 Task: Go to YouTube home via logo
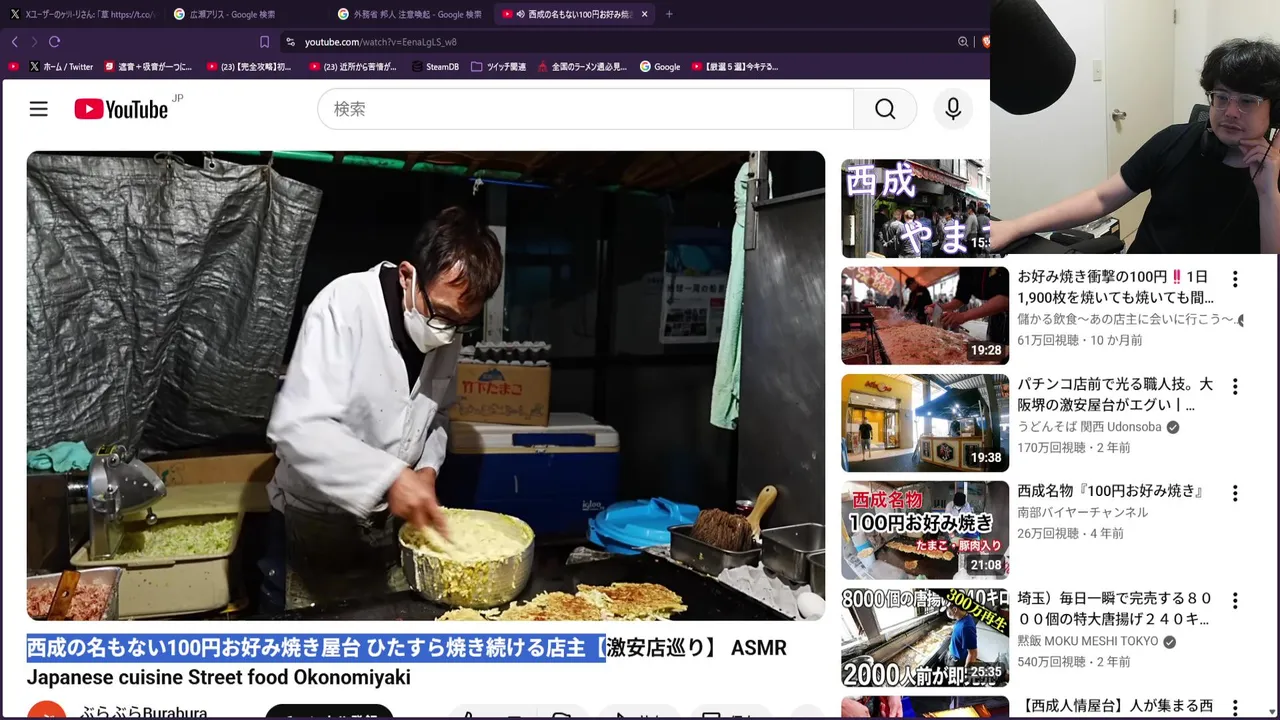pos(121,109)
